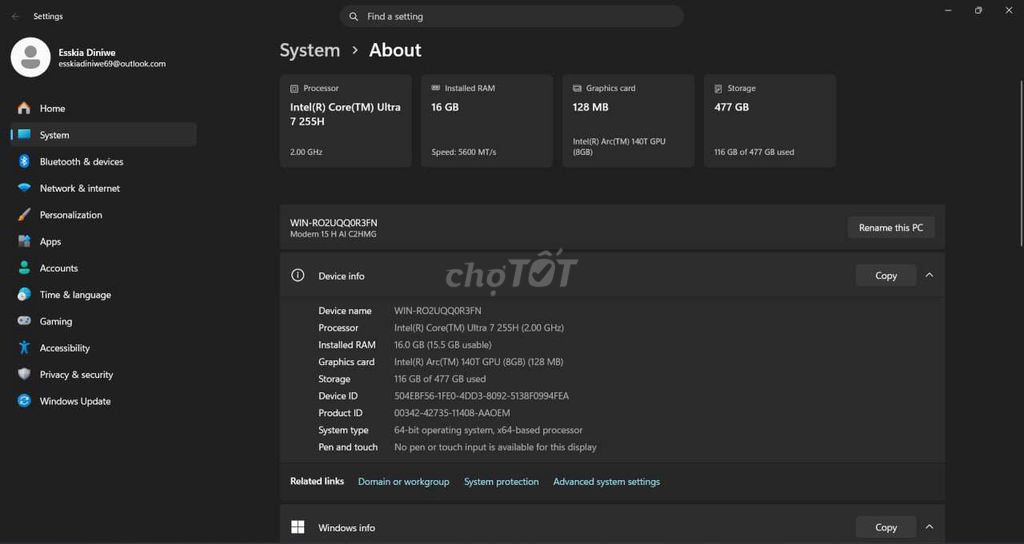The image size is (1024, 544).
Task: Click the Accounts person icon in sidebar
Action: 24,268
